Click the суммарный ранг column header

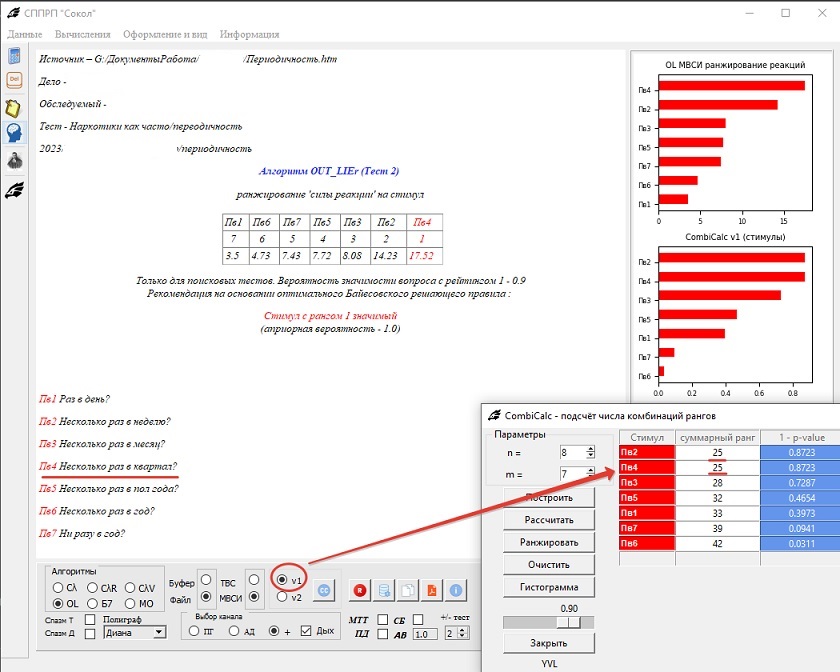pyautogui.click(x=718, y=437)
